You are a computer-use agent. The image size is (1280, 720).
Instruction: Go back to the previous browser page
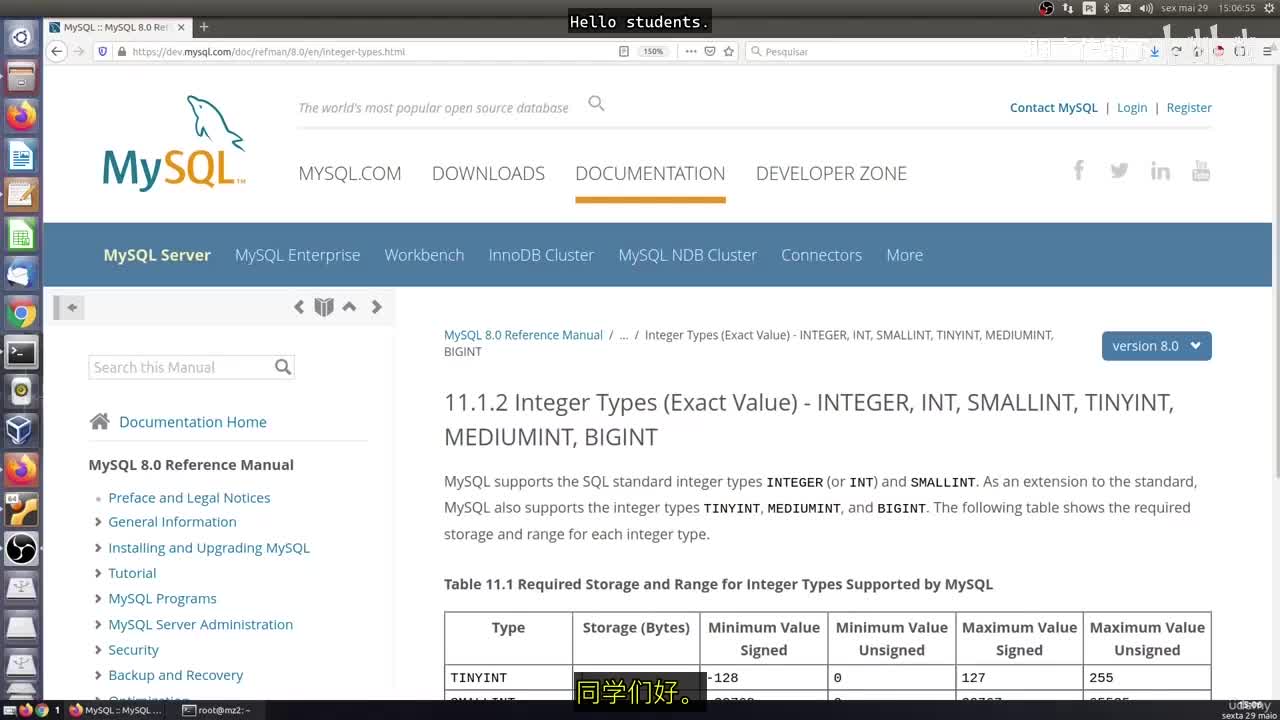click(57, 51)
